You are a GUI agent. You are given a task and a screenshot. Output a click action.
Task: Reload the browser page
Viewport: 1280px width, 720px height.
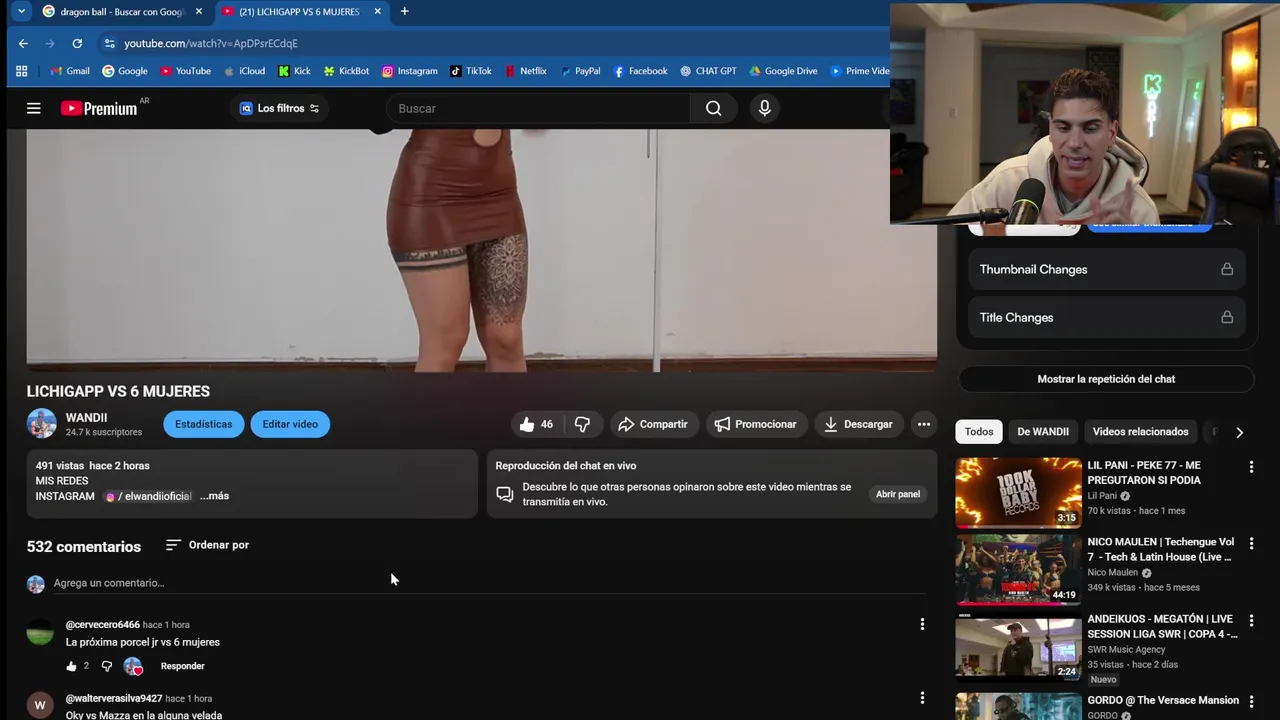[77, 43]
